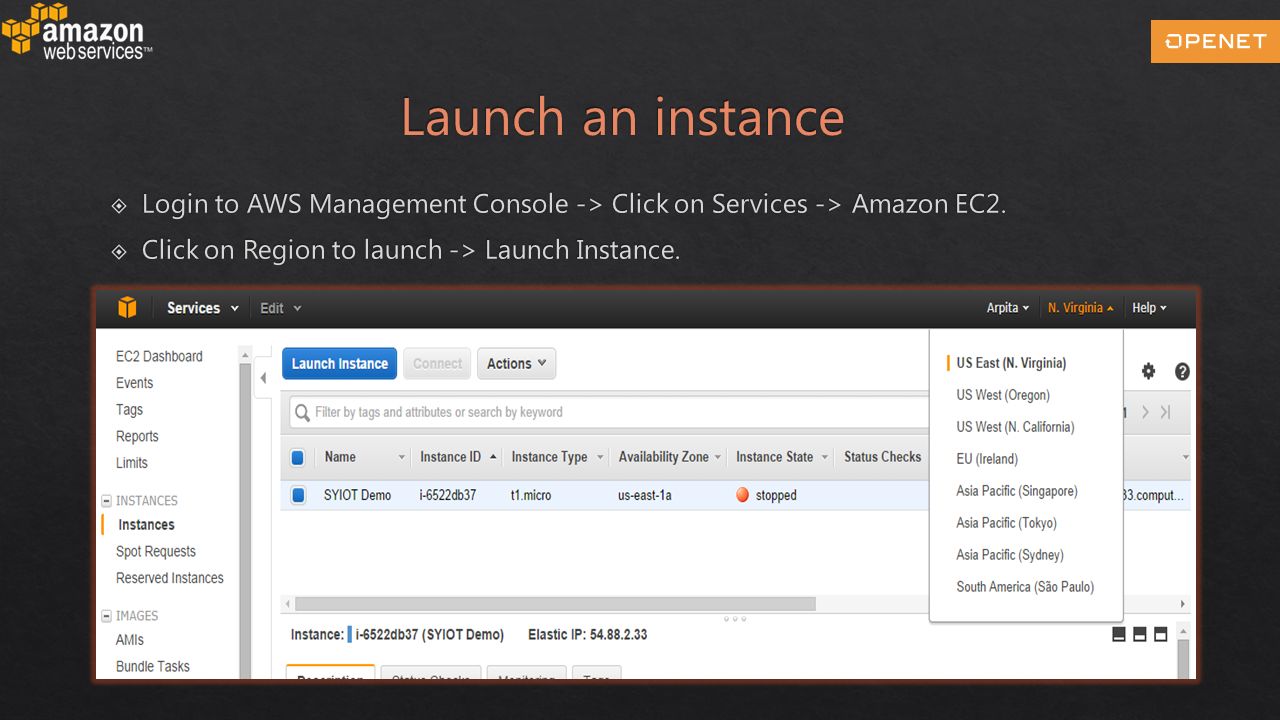
Task: Click the sidebar vertical scrollbar thumb
Action: point(245,520)
